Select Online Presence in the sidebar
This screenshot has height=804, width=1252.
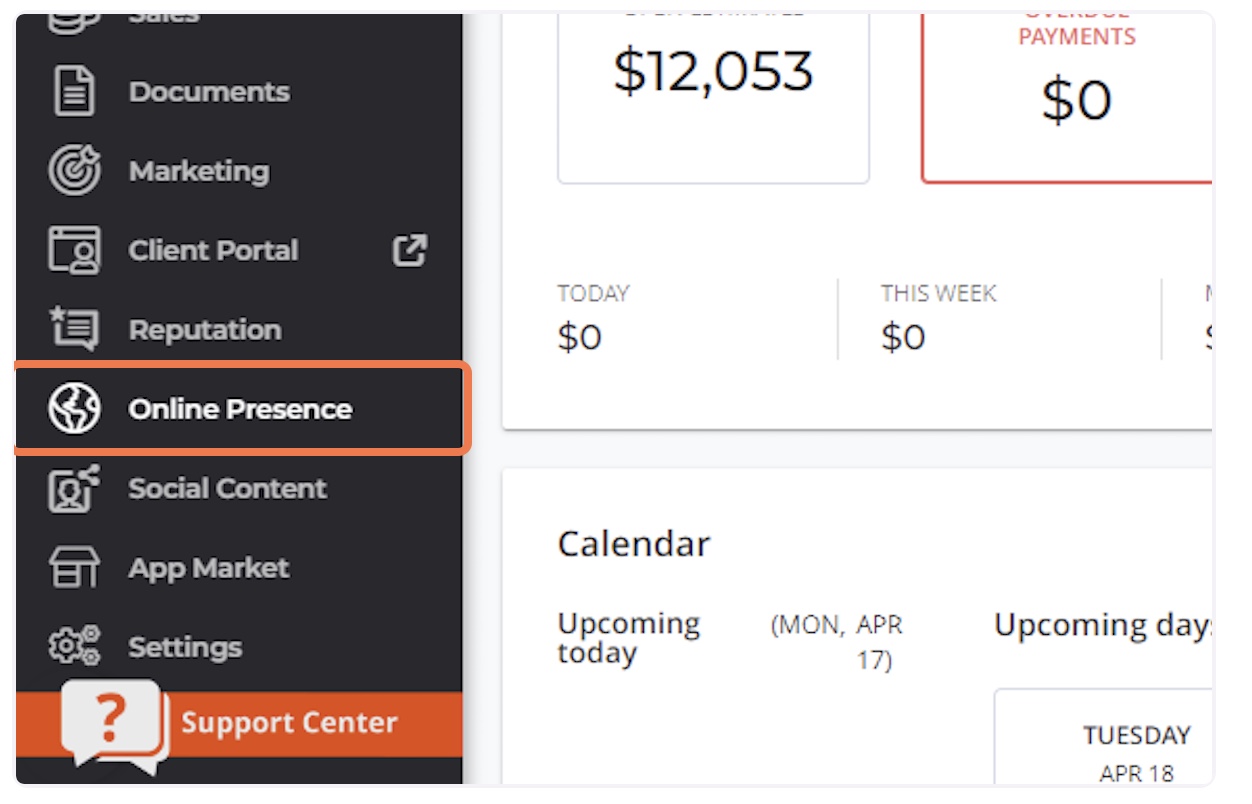click(241, 409)
